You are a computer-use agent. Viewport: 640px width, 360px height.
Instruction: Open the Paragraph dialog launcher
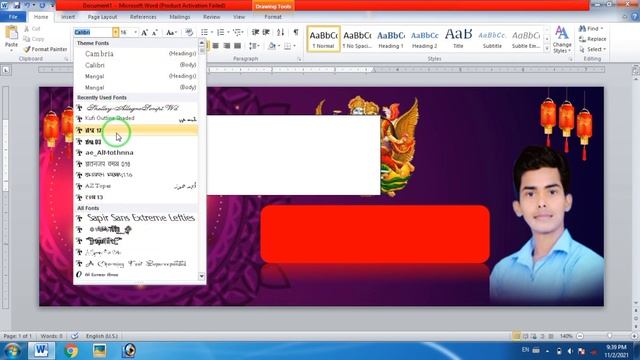299,59
